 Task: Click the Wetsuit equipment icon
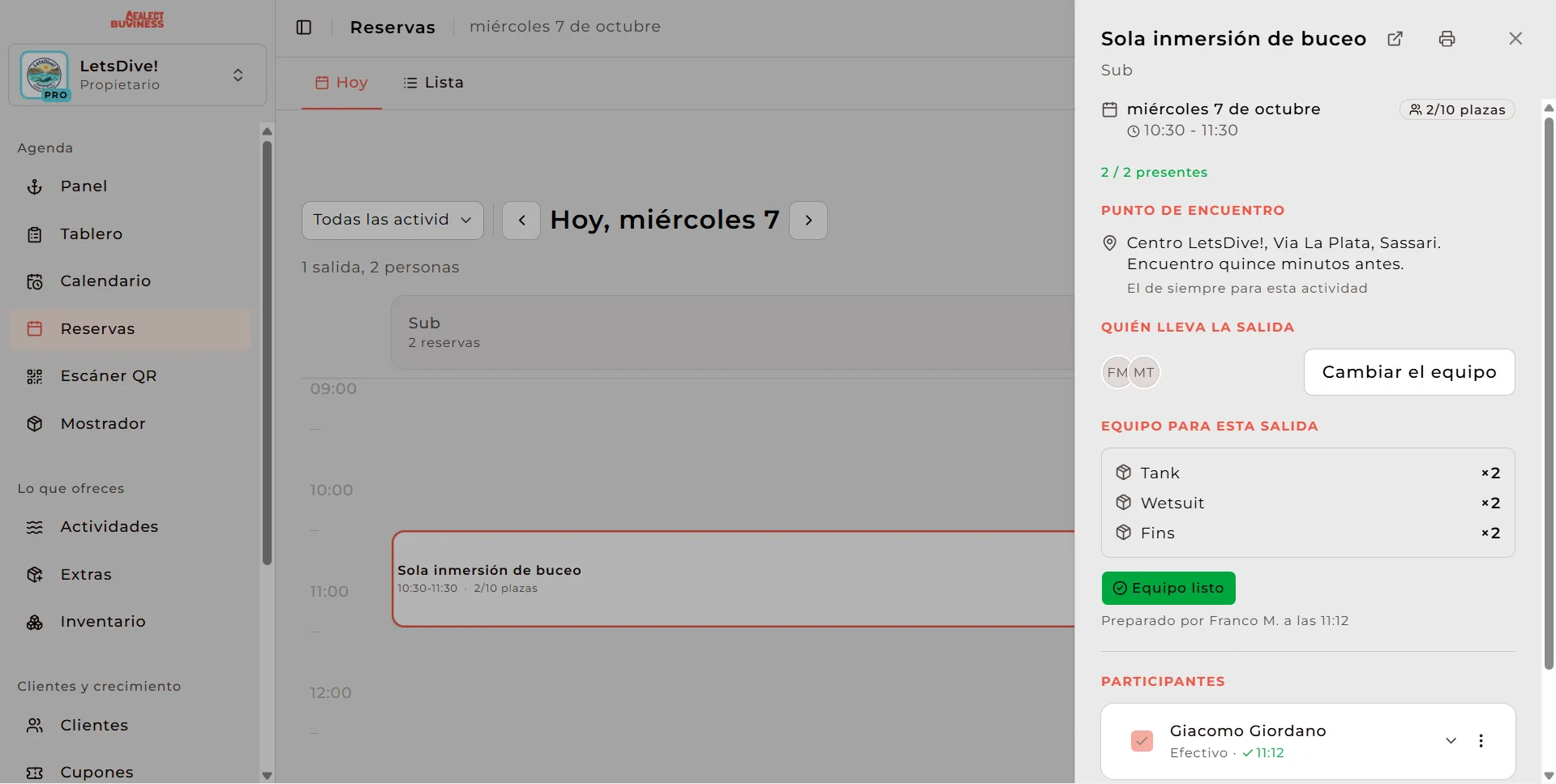coord(1124,503)
